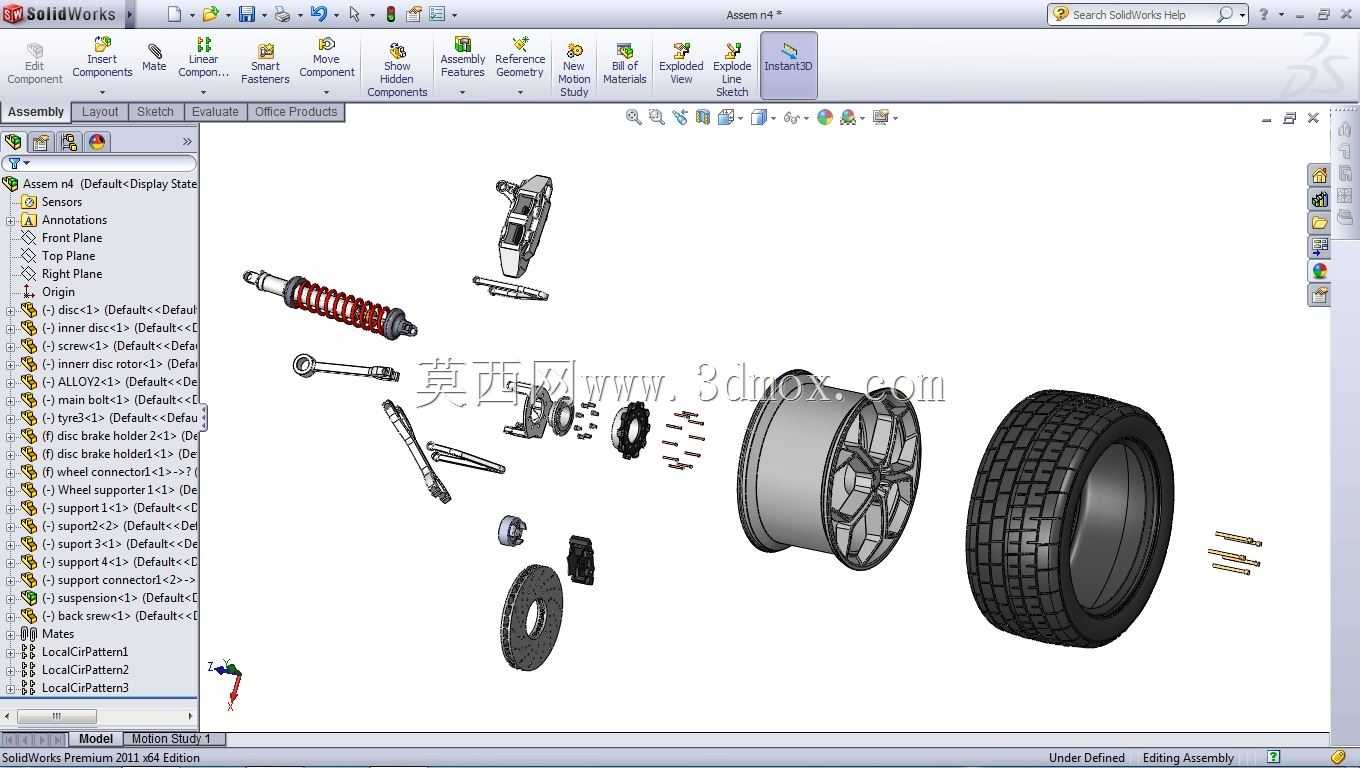The height and width of the screenshot is (768, 1360).
Task: Expand the SolidWorks main menu arrow
Action: coord(129,14)
